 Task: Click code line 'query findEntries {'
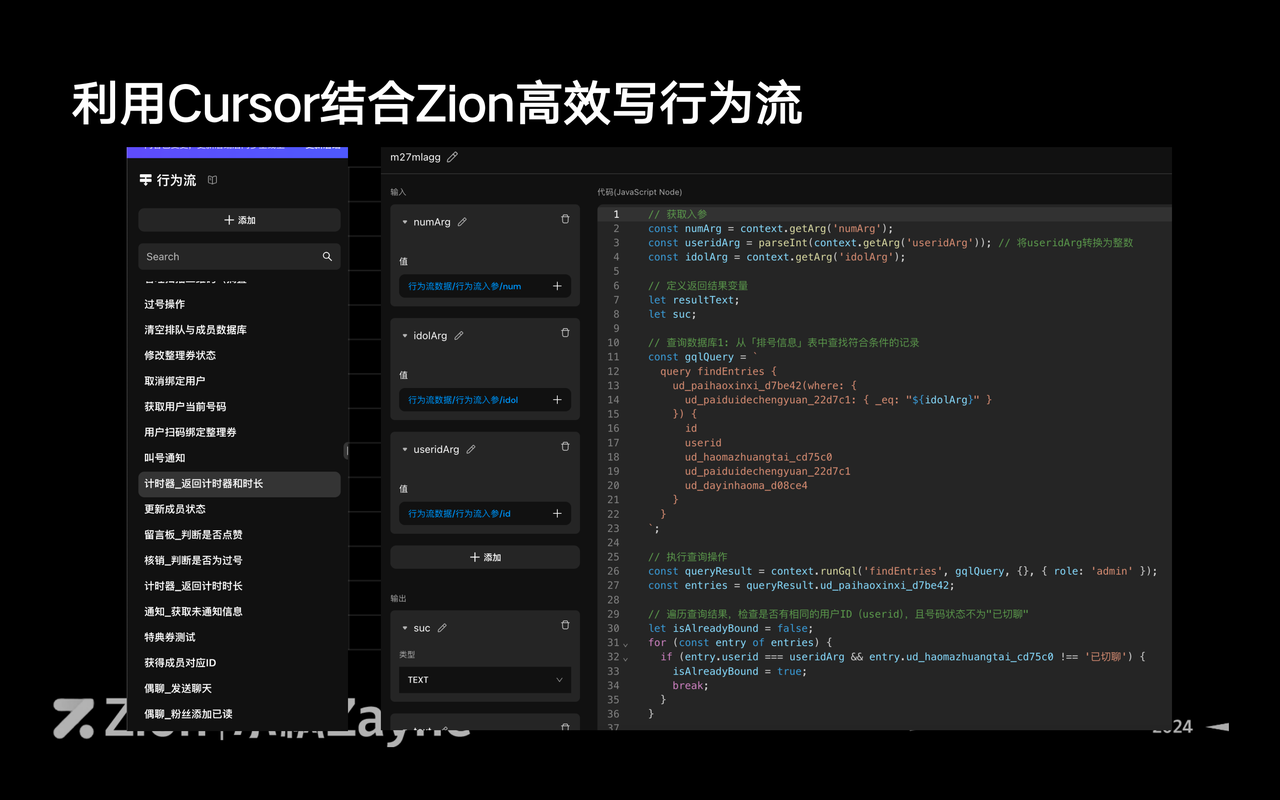(x=718, y=371)
